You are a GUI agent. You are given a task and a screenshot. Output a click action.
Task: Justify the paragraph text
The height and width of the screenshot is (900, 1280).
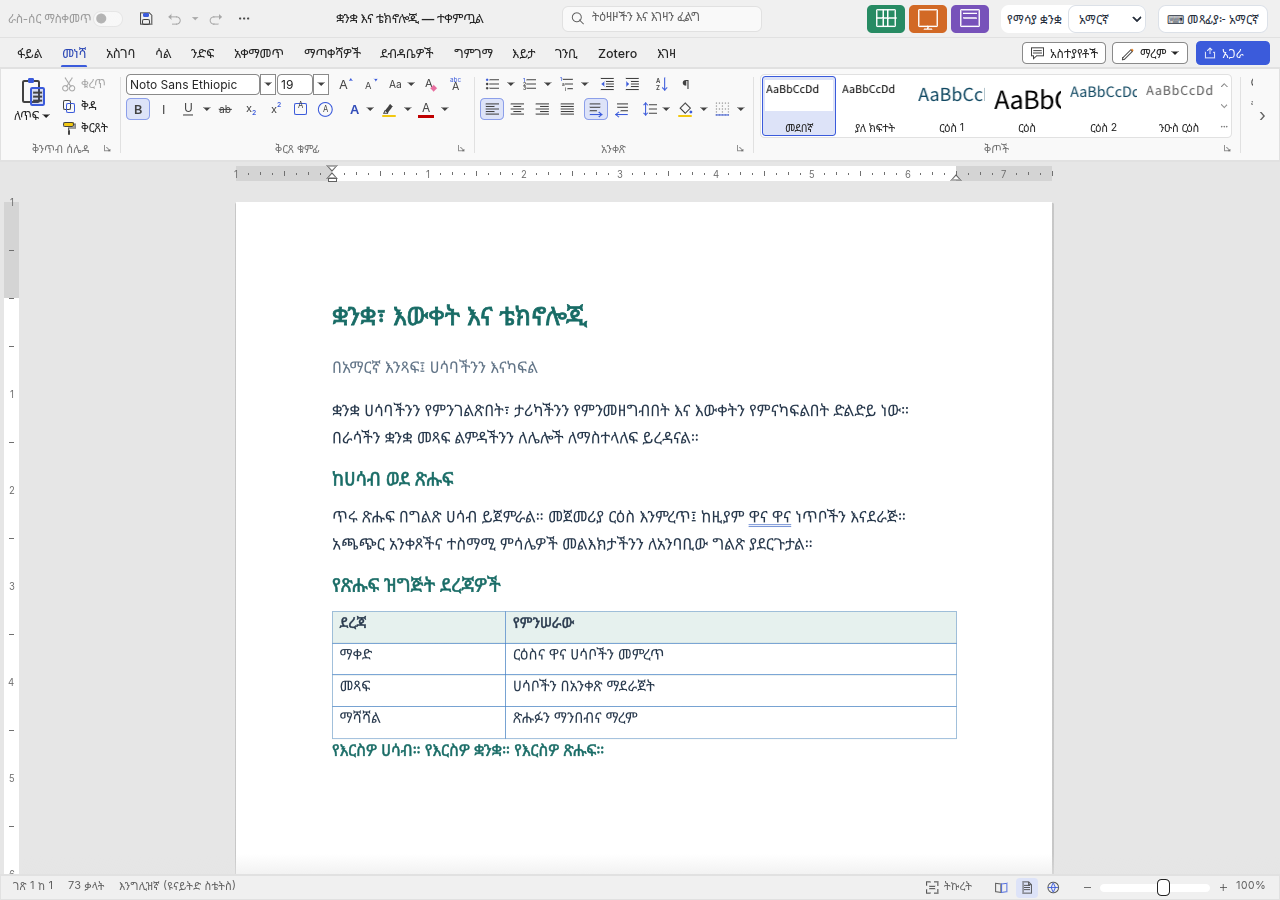pyautogui.click(x=567, y=109)
